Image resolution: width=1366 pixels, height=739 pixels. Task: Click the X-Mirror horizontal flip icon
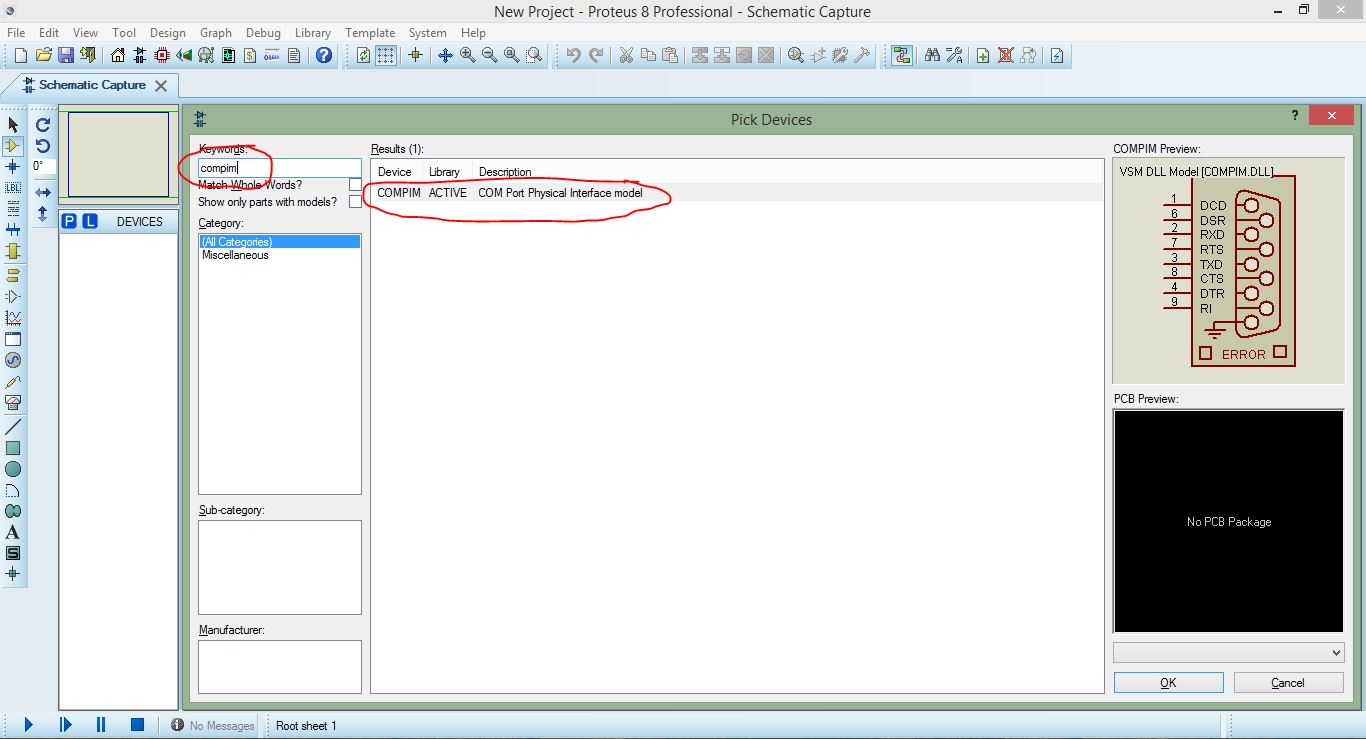(43, 192)
